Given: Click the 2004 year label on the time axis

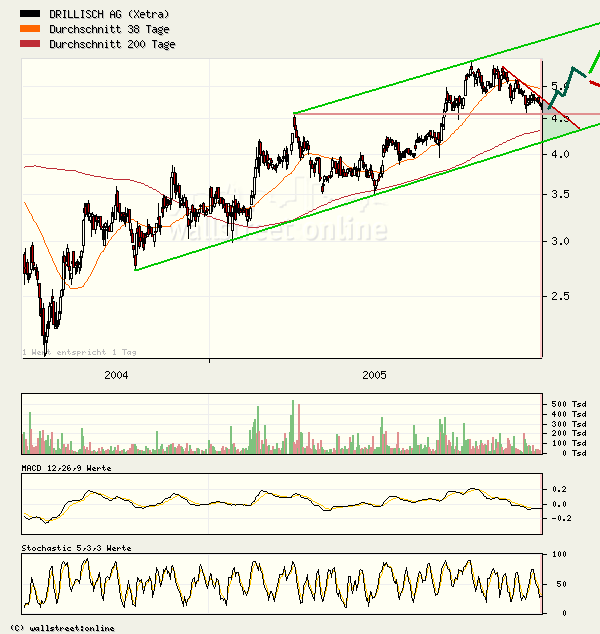Looking at the screenshot, I should [116, 375].
